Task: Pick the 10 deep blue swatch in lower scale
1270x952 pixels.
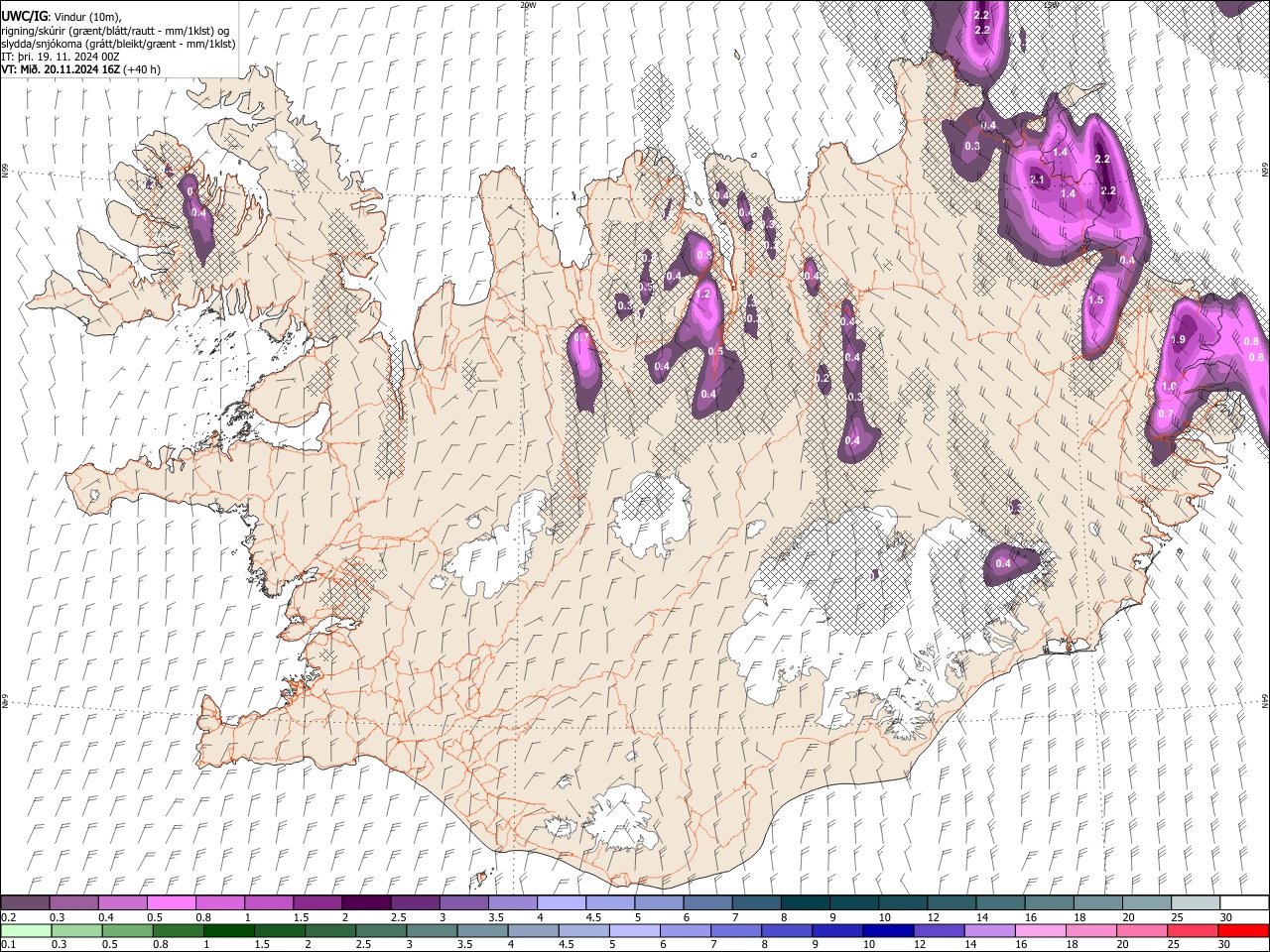Action: tap(887, 930)
